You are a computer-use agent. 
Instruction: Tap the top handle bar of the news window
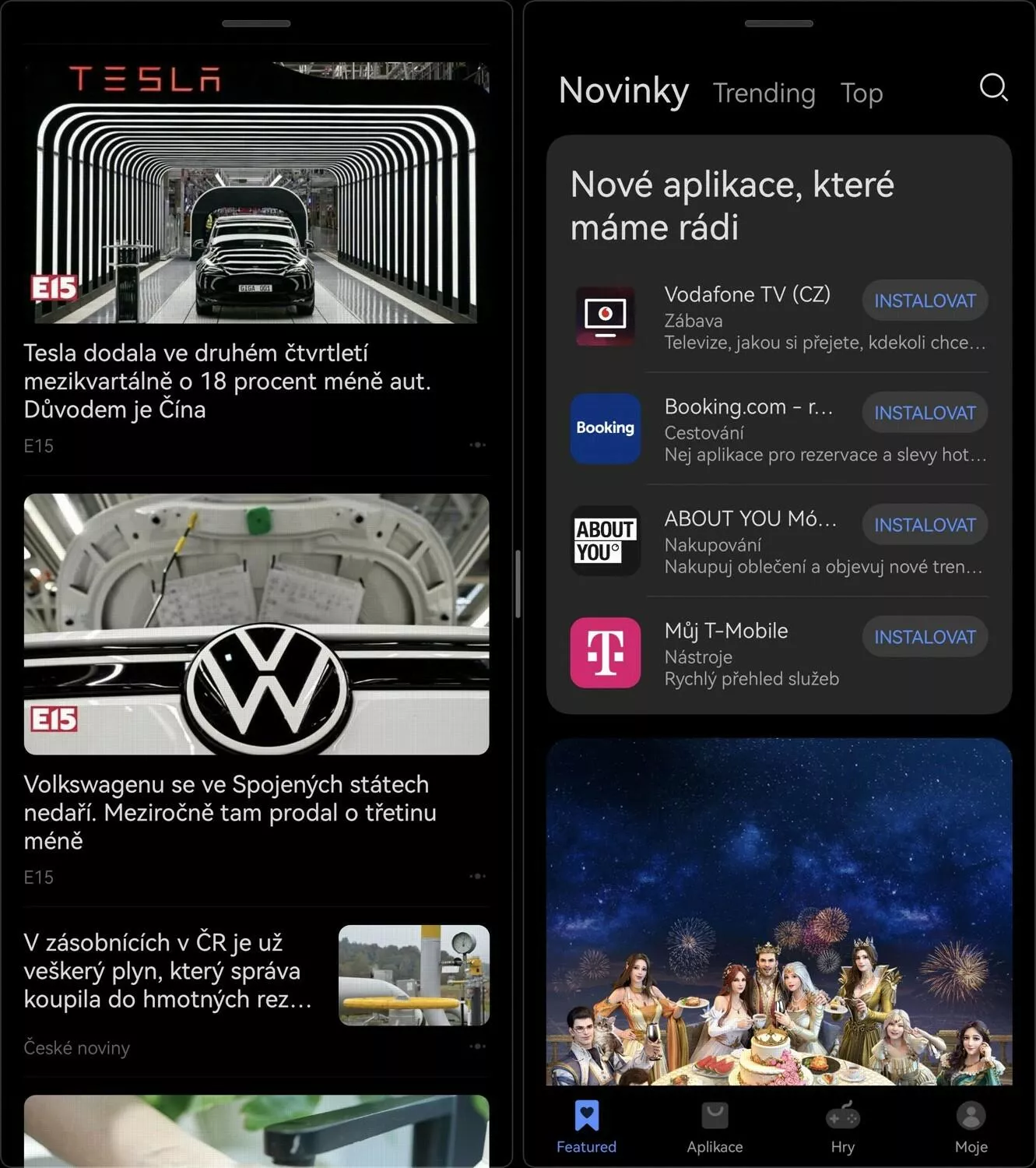[256, 23]
